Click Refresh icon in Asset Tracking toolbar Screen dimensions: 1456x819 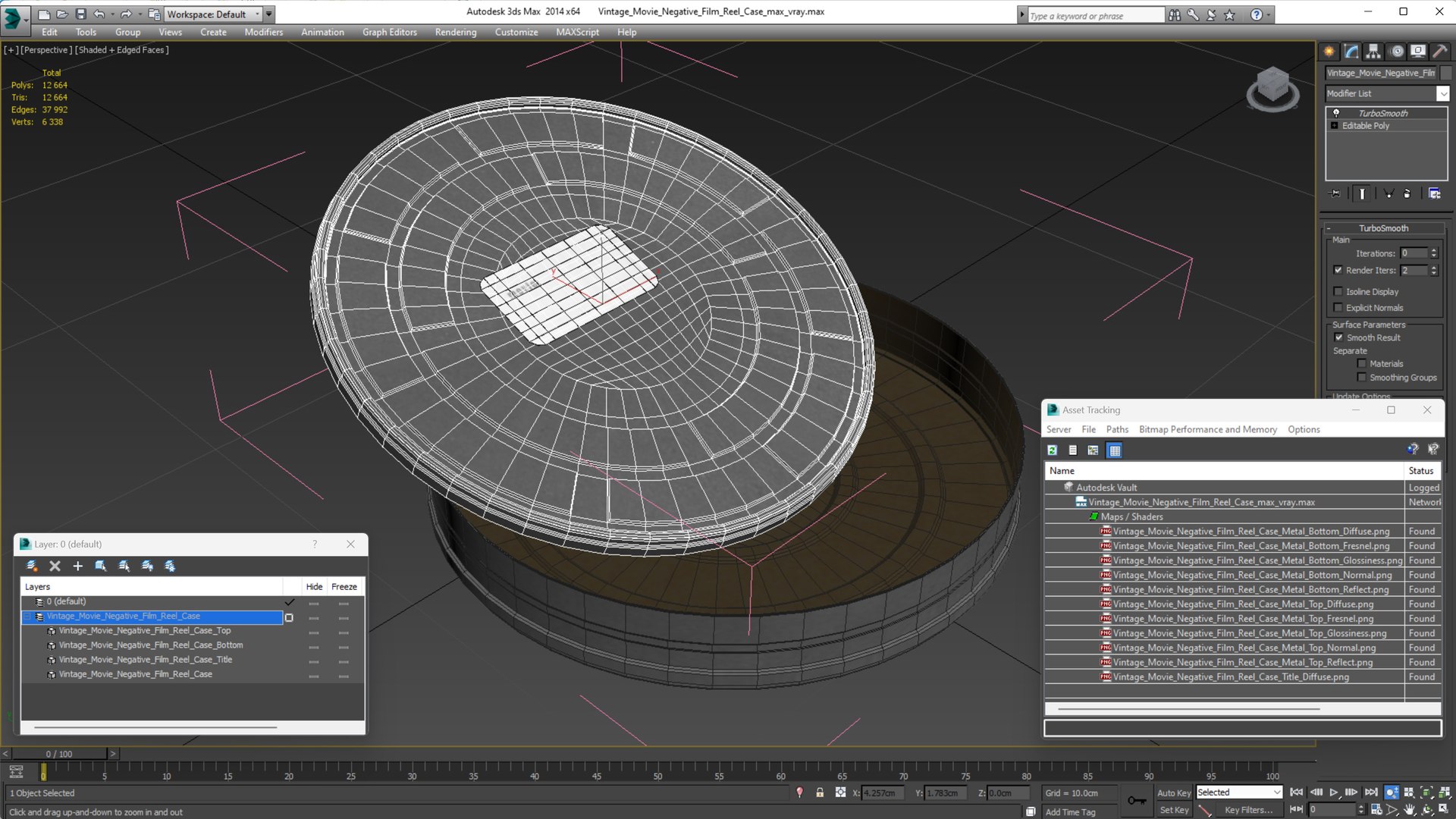point(1053,450)
